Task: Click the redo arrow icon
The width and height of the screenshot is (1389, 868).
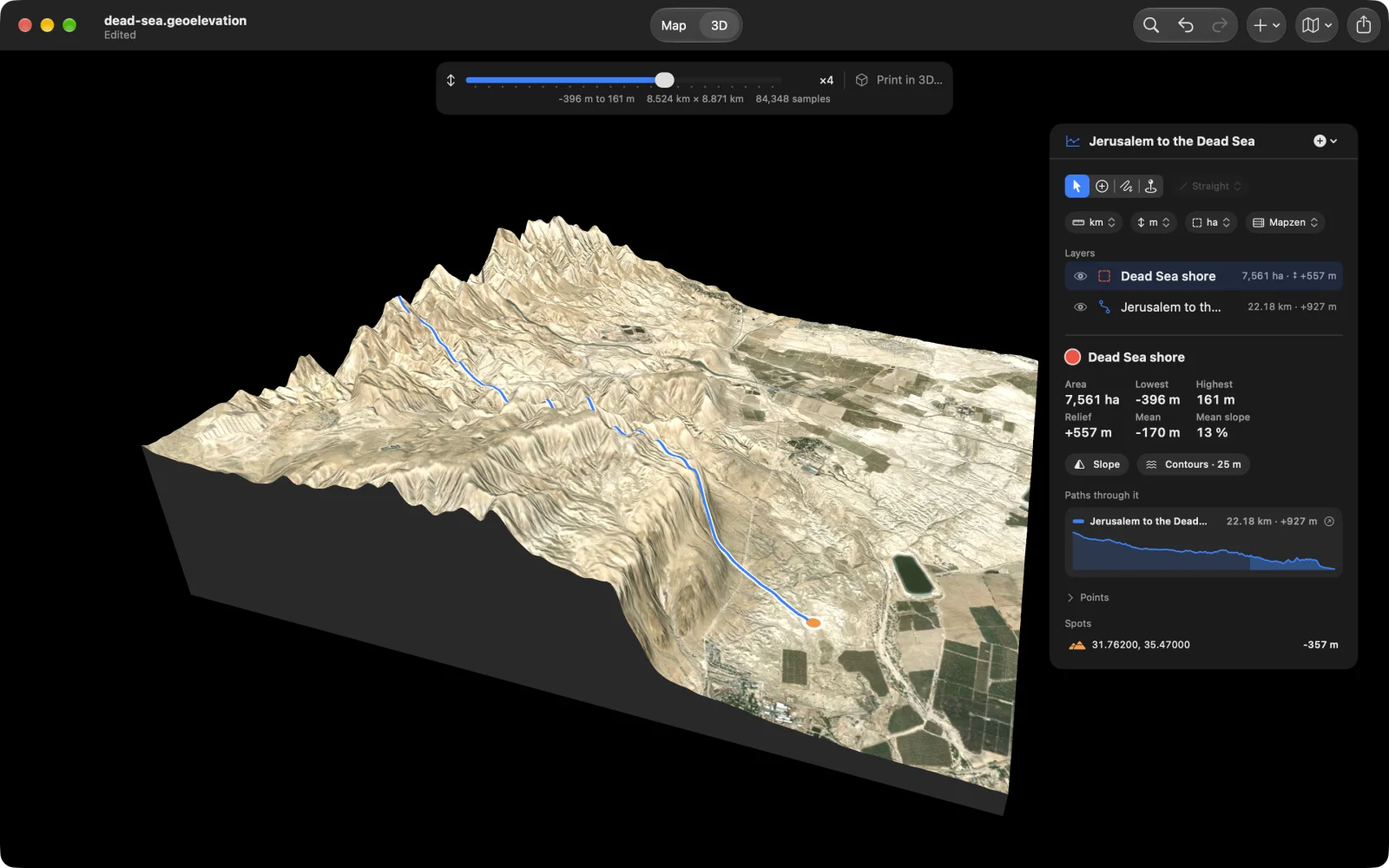Action: (1220, 25)
